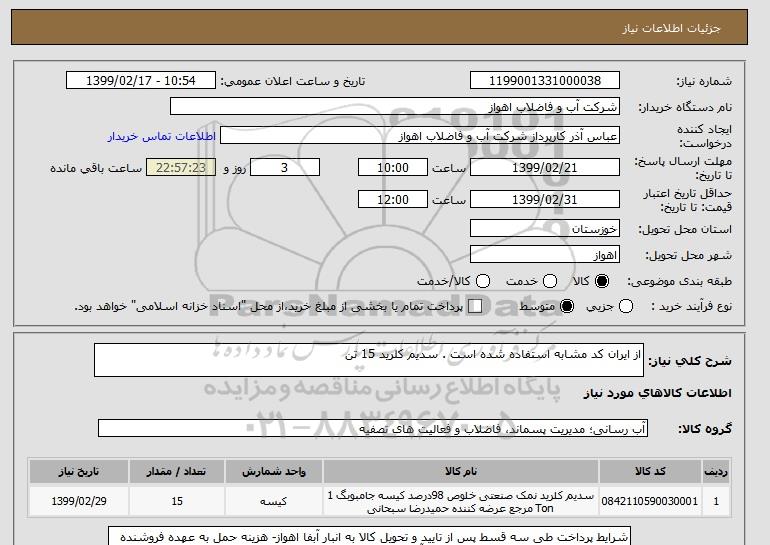Click the quantity cell 15
This screenshot has width=770, height=545.
(x=177, y=501)
